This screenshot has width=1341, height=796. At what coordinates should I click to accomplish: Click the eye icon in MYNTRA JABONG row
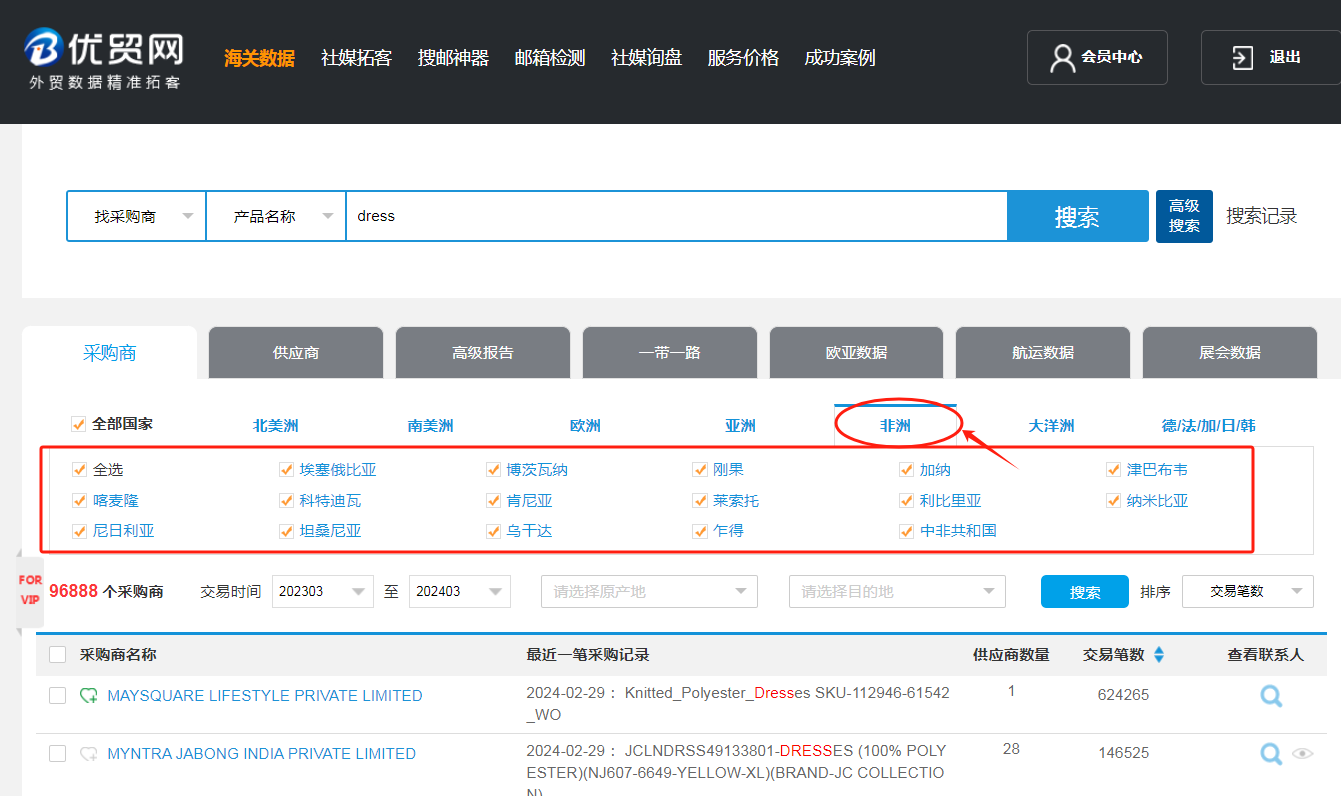pos(1302,754)
